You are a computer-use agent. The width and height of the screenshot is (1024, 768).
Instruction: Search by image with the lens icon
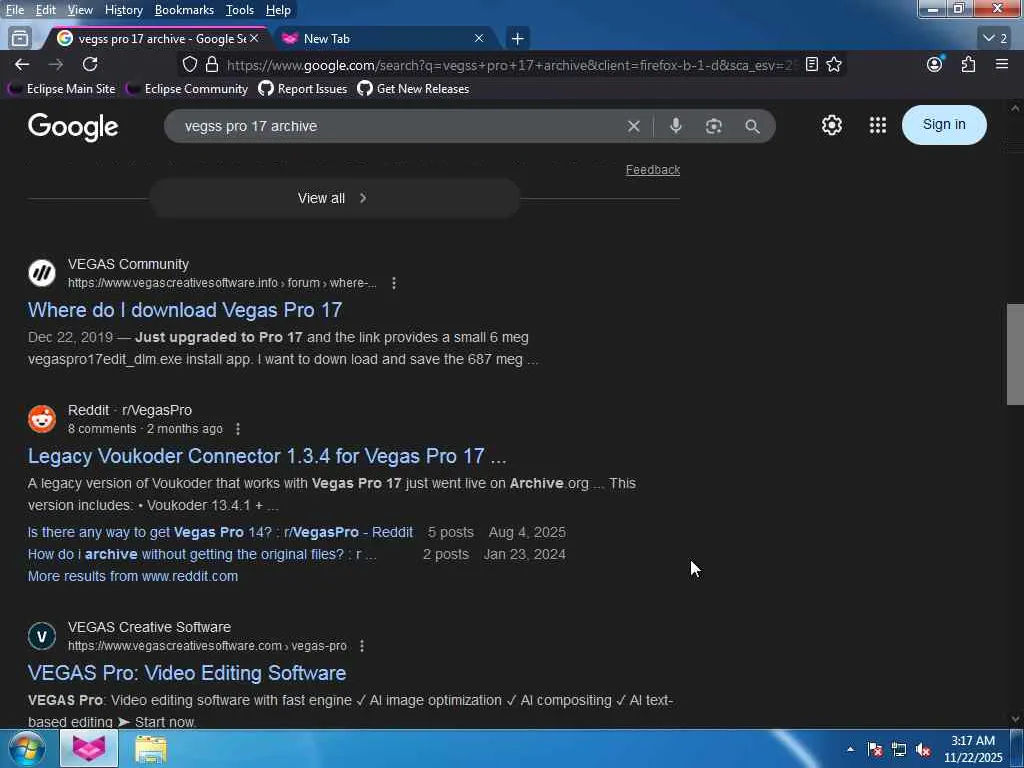tap(713, 126)
